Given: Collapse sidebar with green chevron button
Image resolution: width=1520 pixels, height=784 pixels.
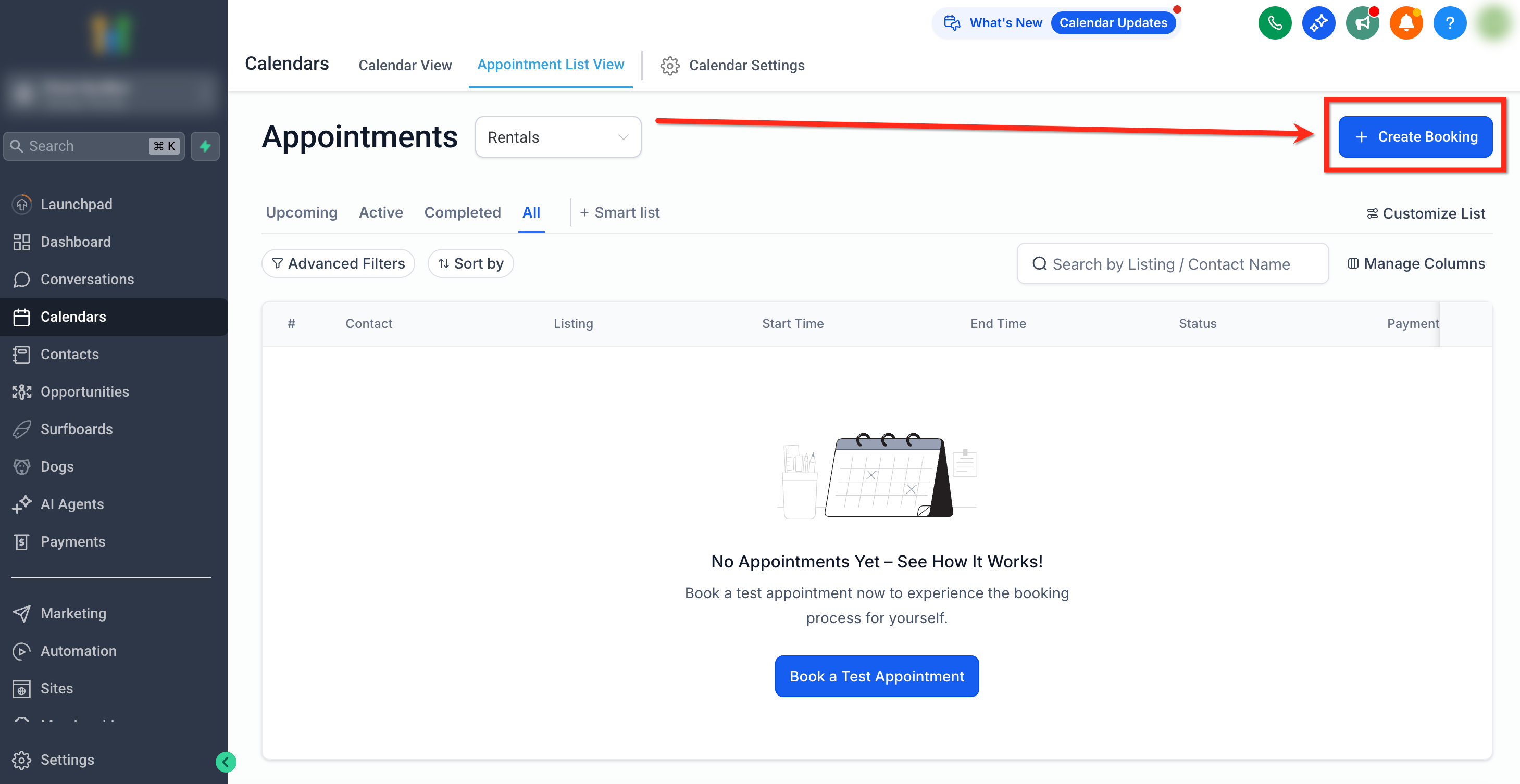Looking at the screenshot, I should pos(226,762).
